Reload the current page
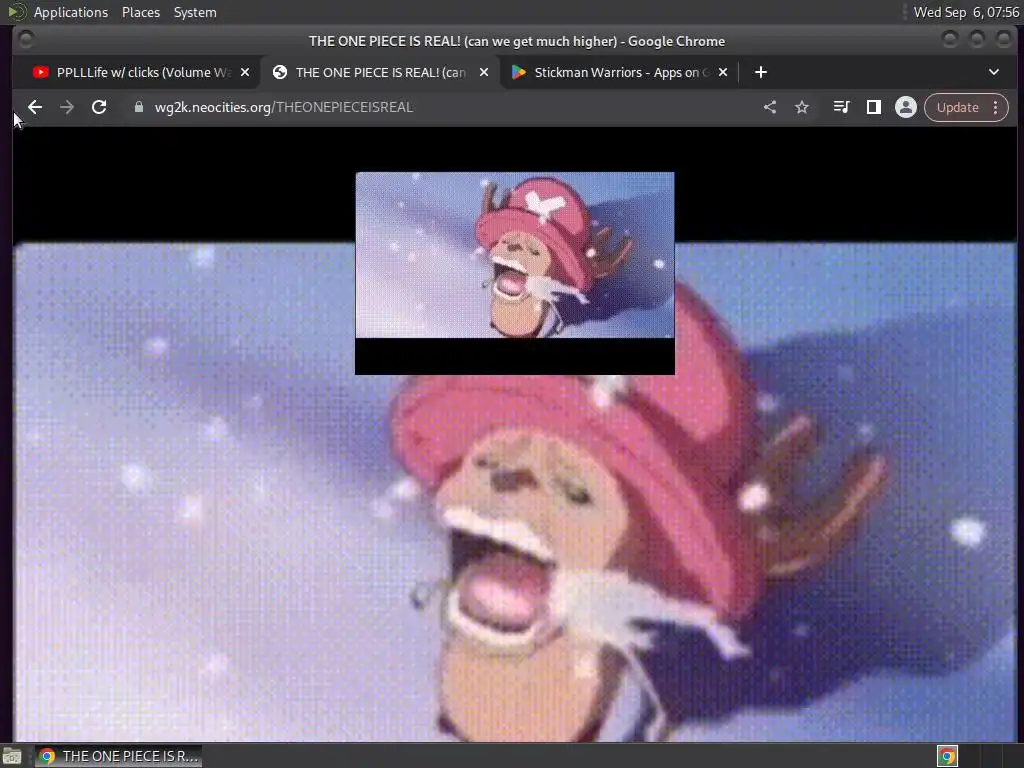Viewport: 1024px width, 768px height. tap(99, 107)
